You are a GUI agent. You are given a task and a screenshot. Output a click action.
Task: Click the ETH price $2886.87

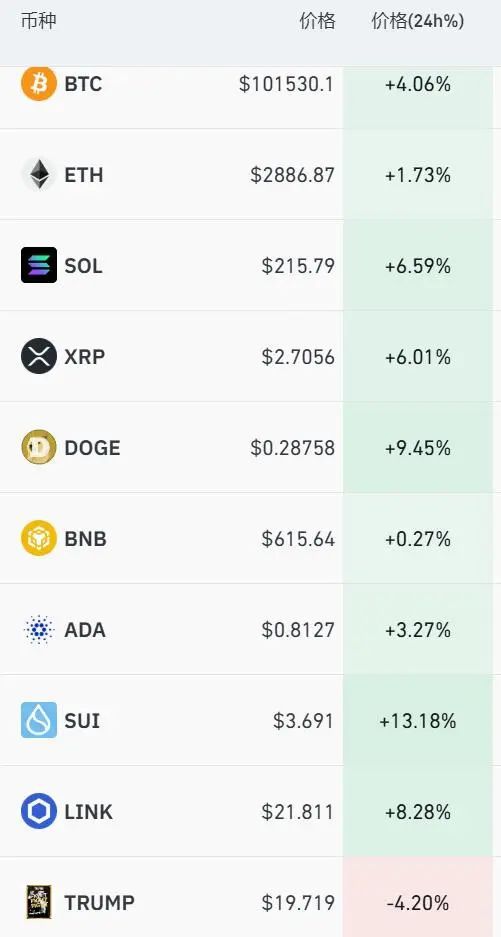click(292, 175)
